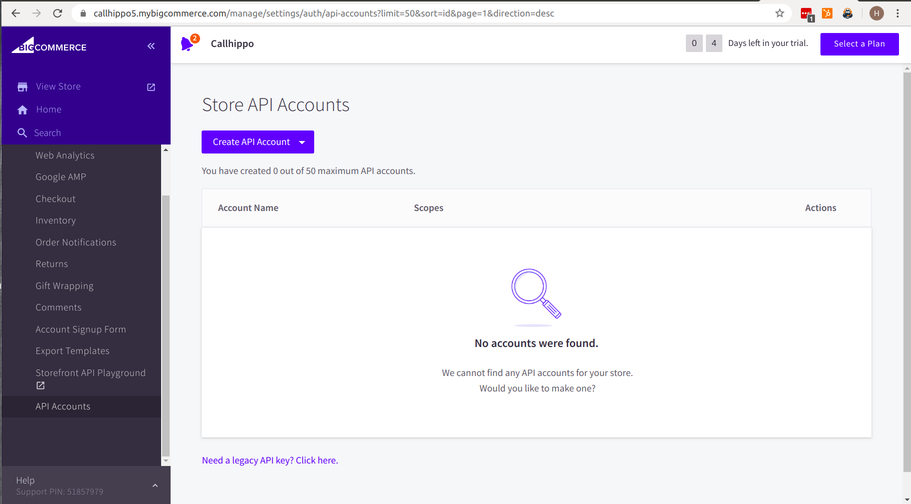The height and width of the screenshot is (504, 911).
Task: Click the browser forward arrow
Action: click(x=36, y=13)
